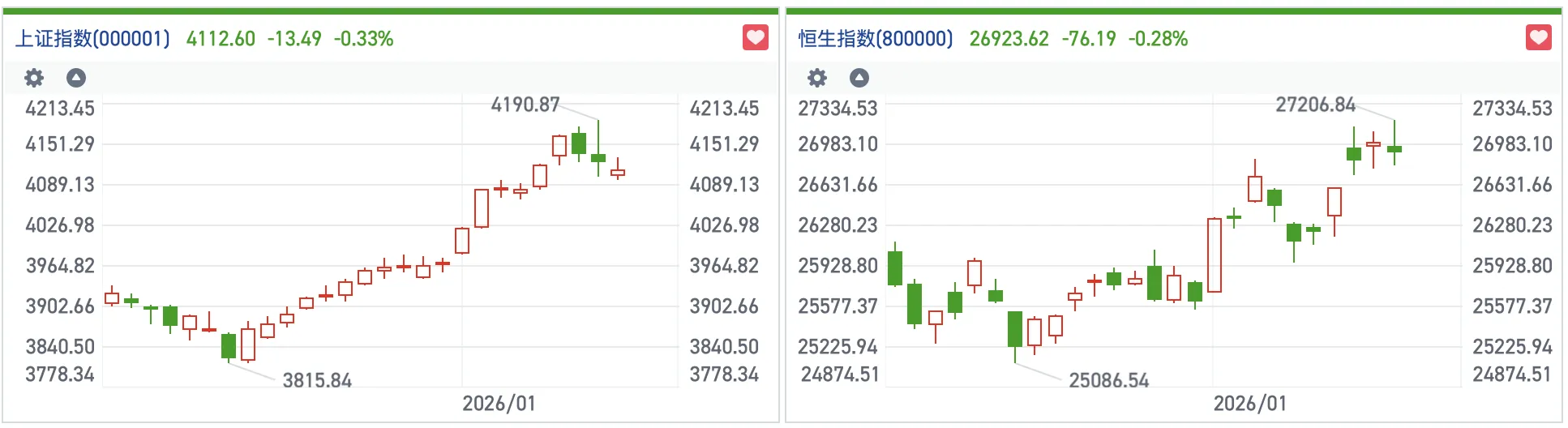Click the 4190.87 high label on 上证 chart
1568x428 pixels.
525,105
